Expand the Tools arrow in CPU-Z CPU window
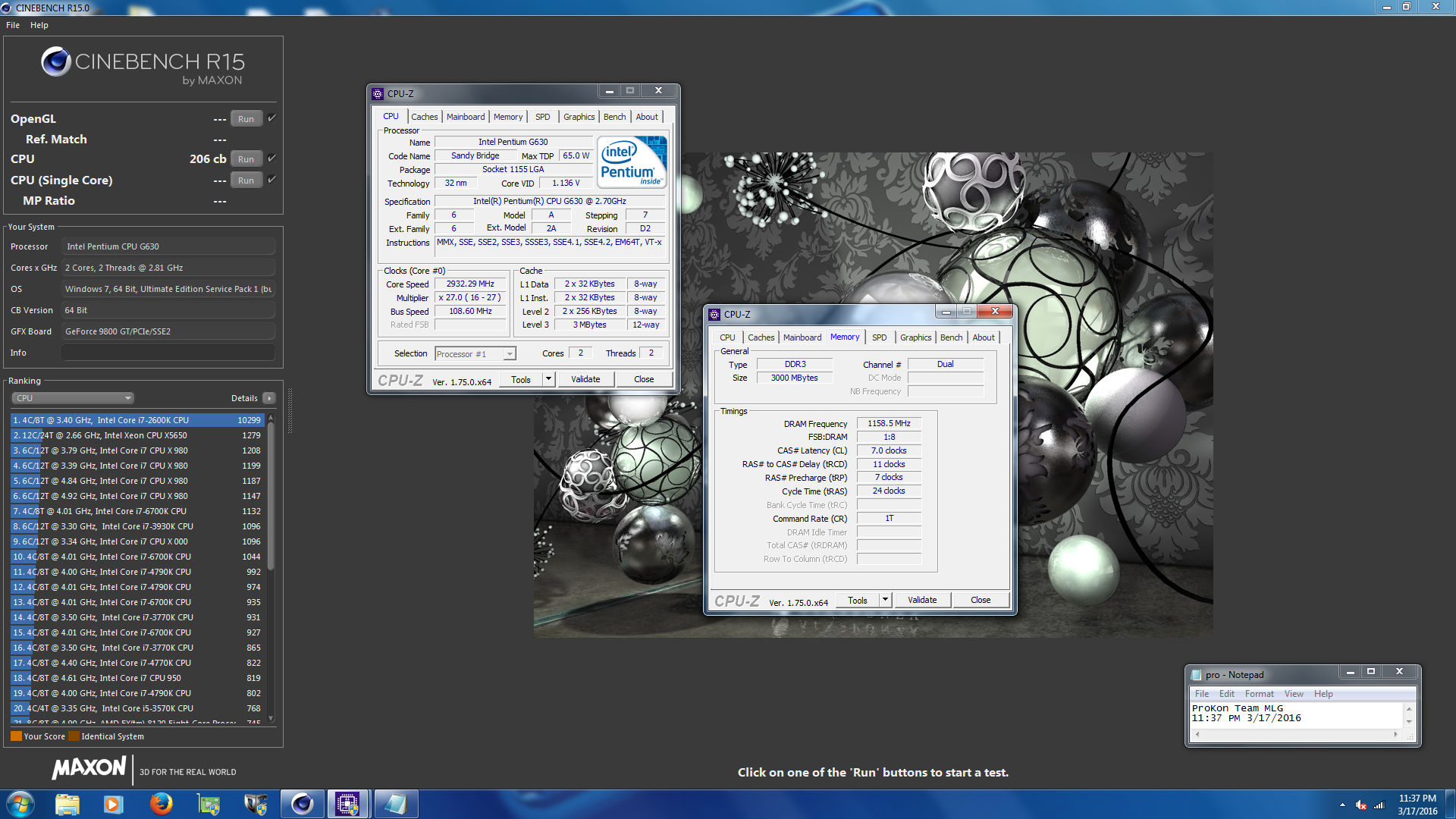The image size is (1456, 819). 548,378
